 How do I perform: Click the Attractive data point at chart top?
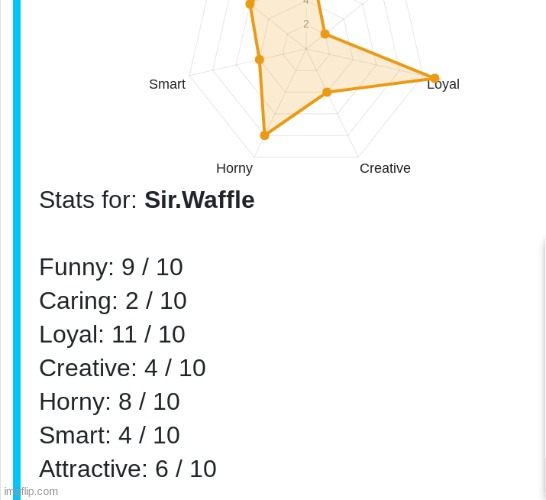[x=250, y=4]
